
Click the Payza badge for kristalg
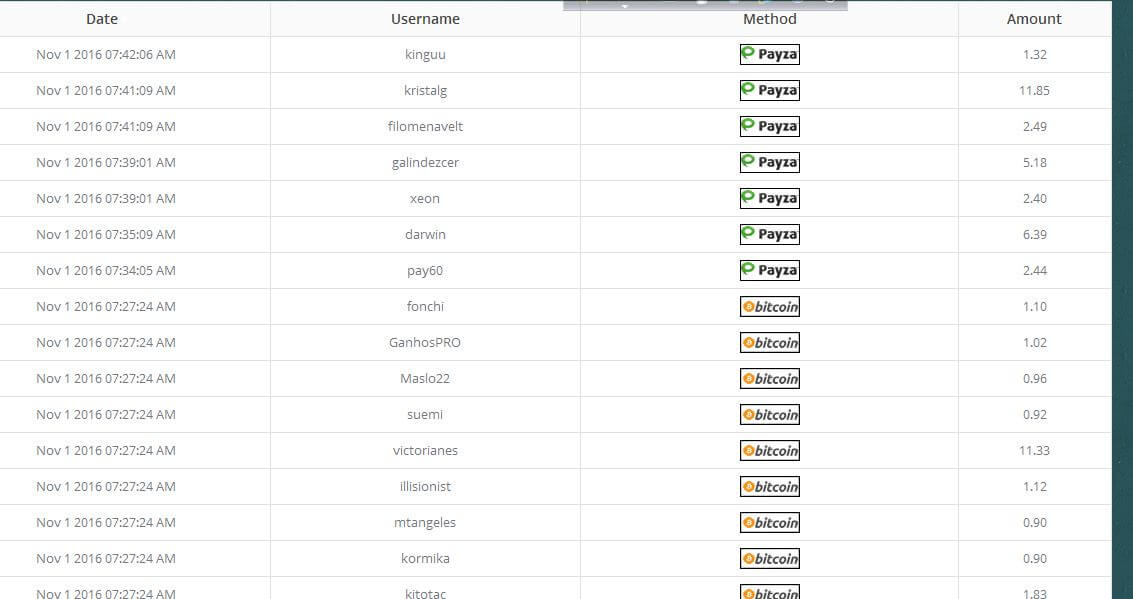[769, 90]
